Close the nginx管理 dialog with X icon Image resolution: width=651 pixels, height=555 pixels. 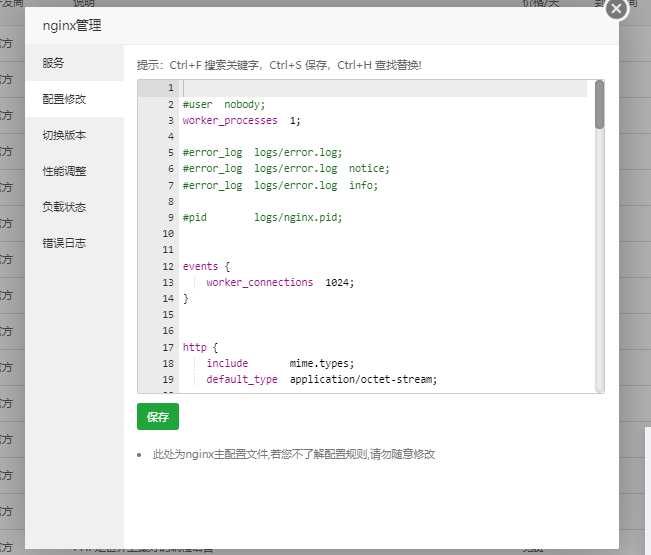[616, 9]
